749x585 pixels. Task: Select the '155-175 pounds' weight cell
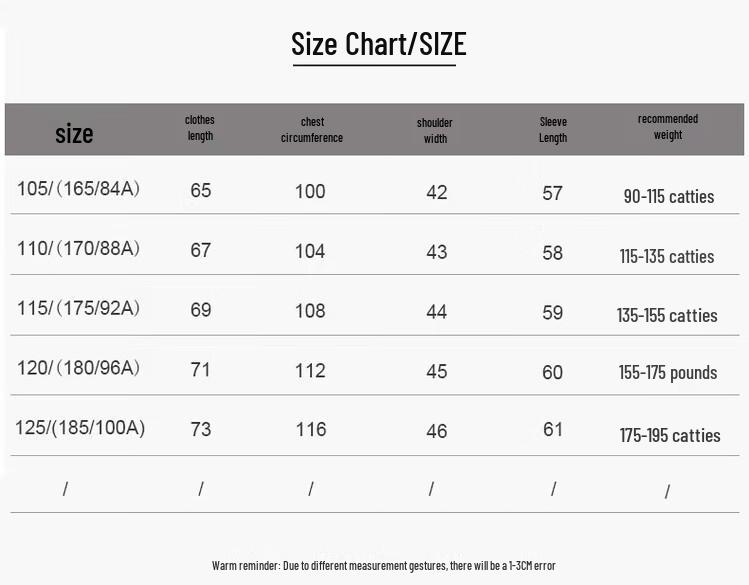(668, 373)
